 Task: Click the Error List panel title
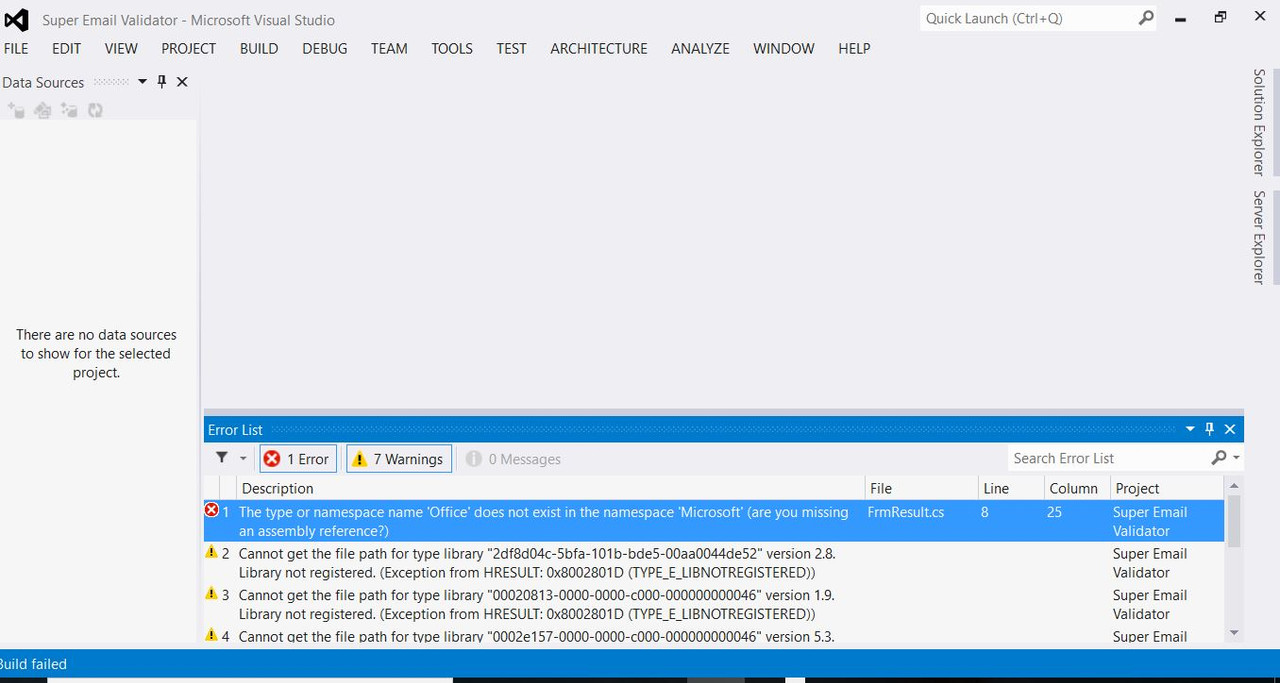click(236, 430)
